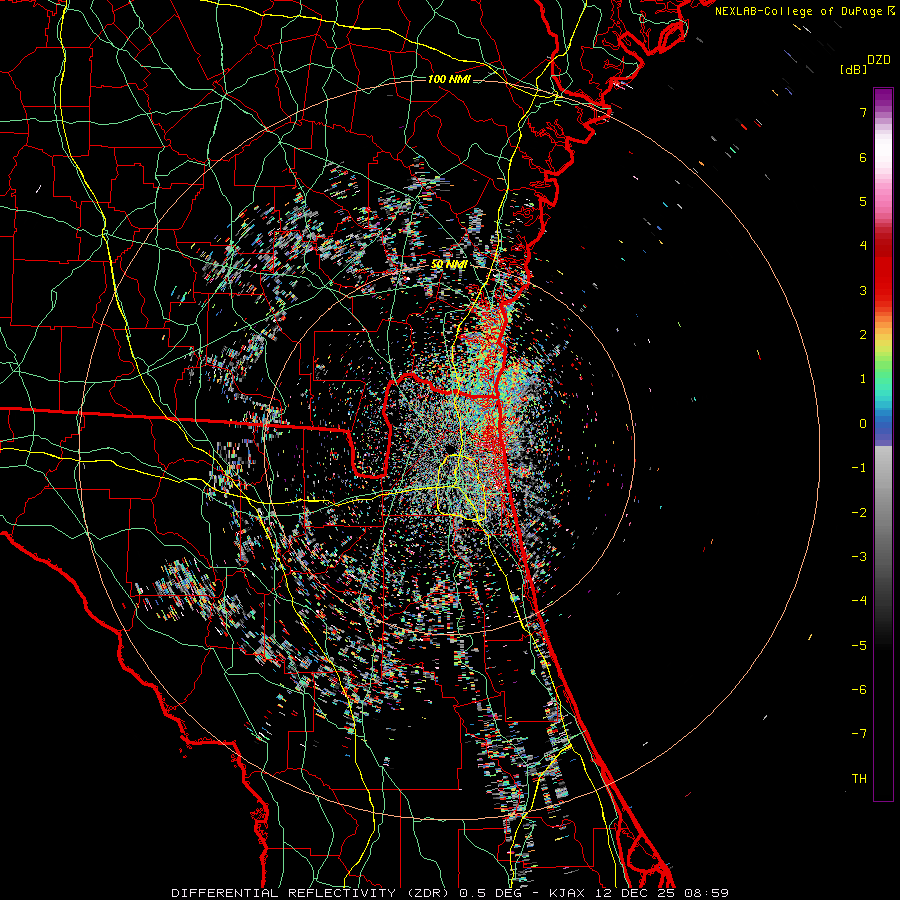The width and height of the screenshot is (900, 900).
Task: Click the DIFFERENTIAL REFLECTIVITY (ZDR) caption text
Action: point(312,893)
